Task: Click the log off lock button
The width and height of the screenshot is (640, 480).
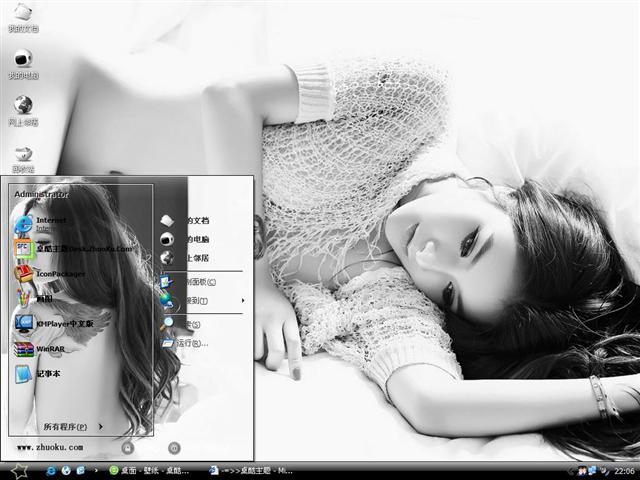Action: (x=128, y=448)
